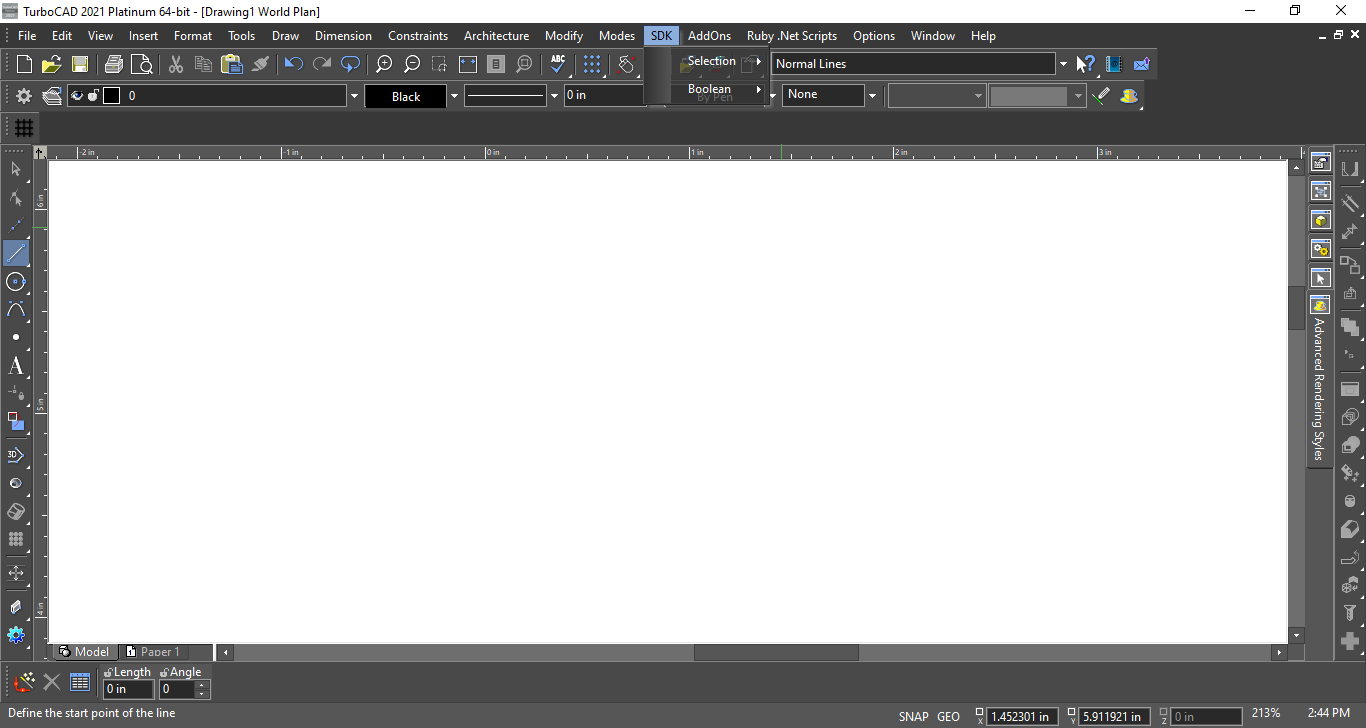Open the Modify menu

pyautogui.click(x=564, y=35)
